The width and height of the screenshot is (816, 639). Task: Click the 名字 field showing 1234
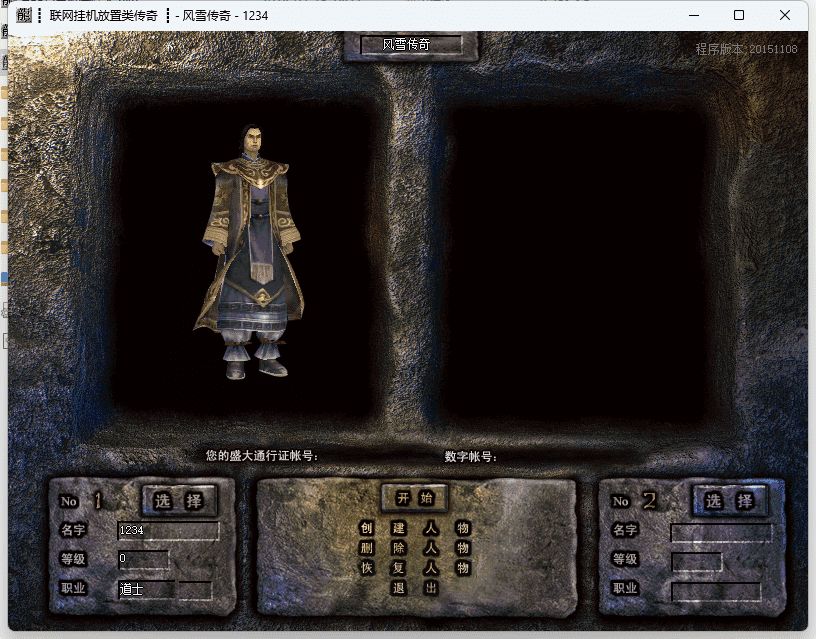(x=168, y=531)
